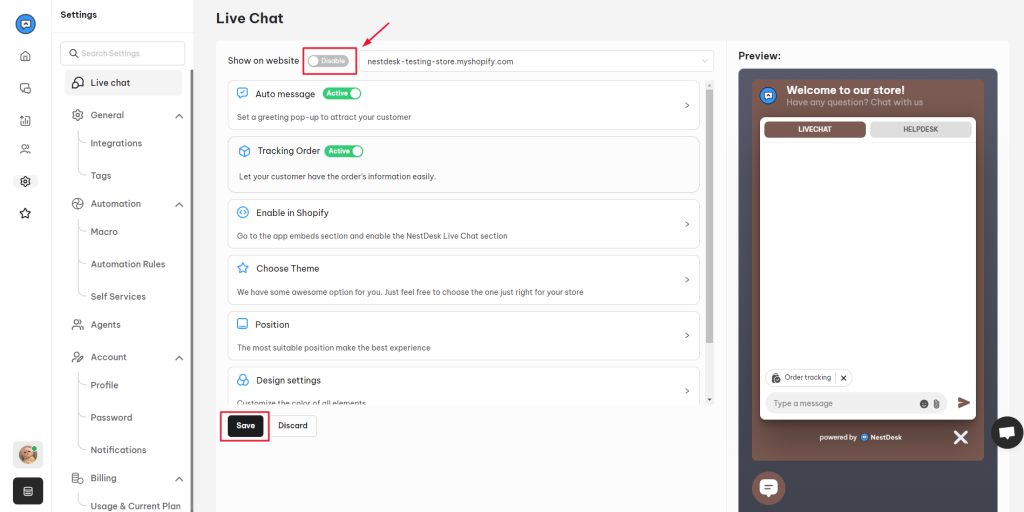Screen dimensions: 1024x512
Task: Expand the Position card arrow
Action: click(x=687, y=335)
